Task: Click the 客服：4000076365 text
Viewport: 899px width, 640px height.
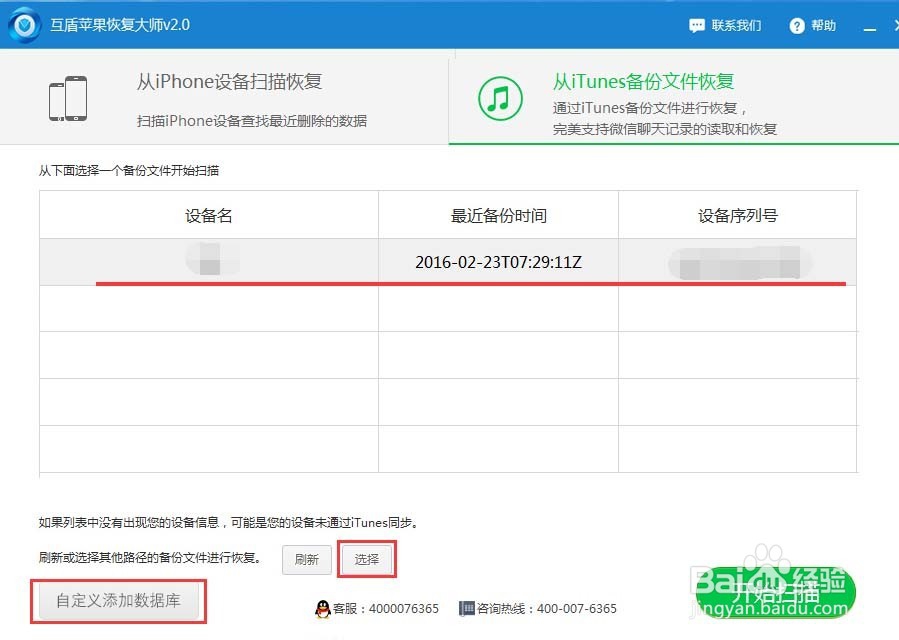Action: click(386, 608)
